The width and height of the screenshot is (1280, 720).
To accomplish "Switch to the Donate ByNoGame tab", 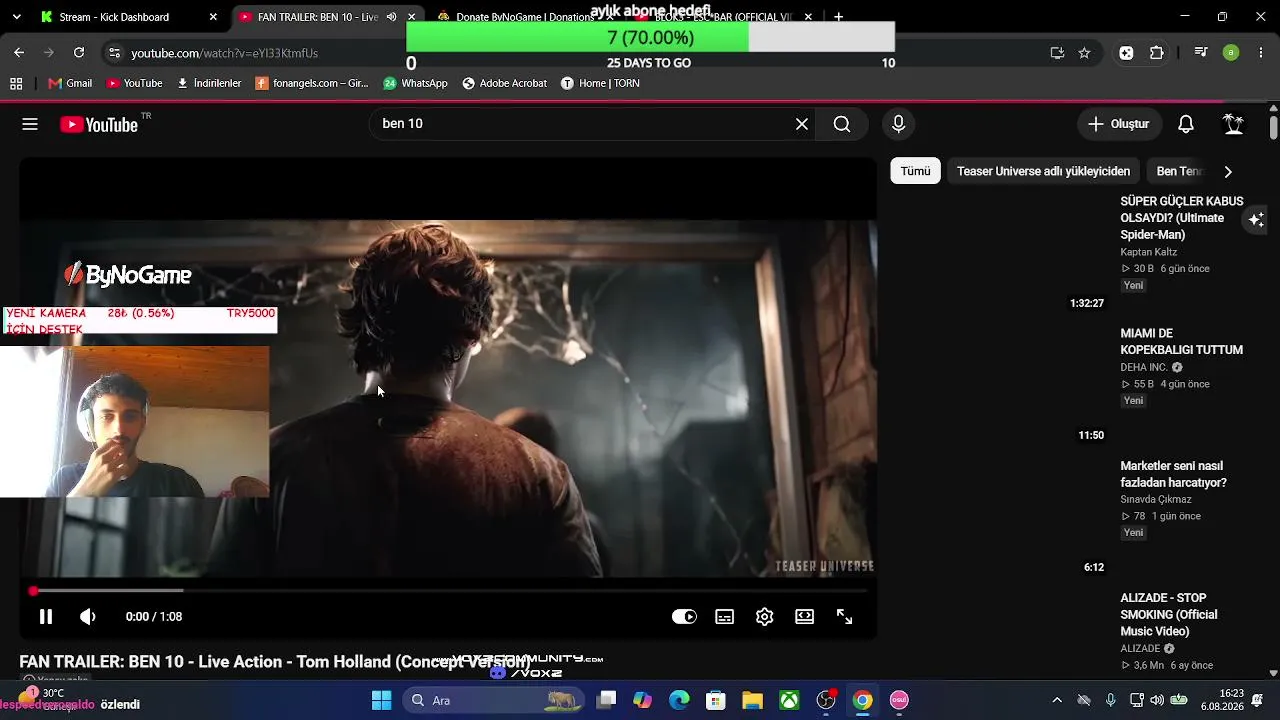I will click(x=525, y=17).
